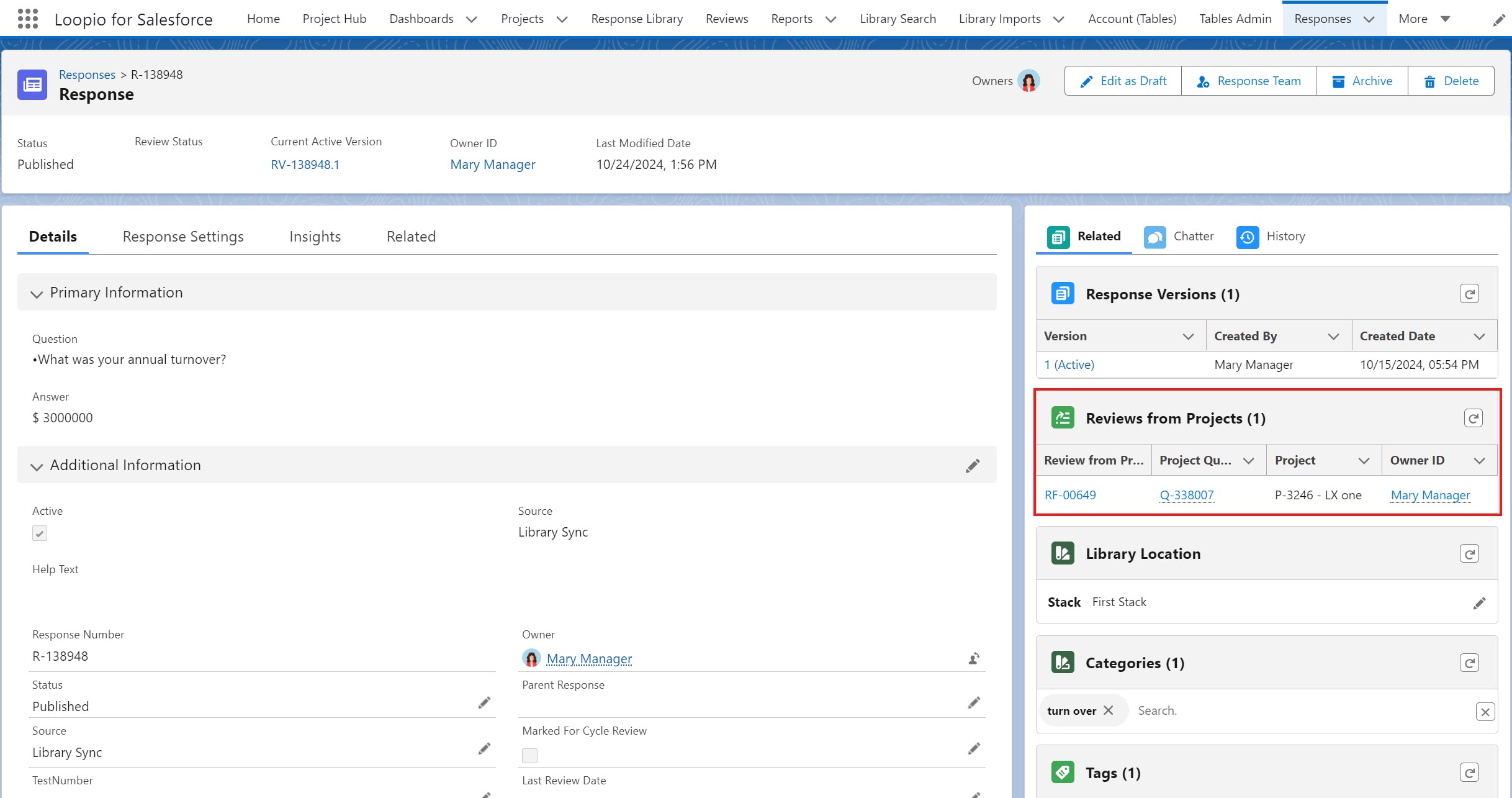This screenshot has width=1512, height=798.
Task: Toggle Marked For Cycle Review checkbox
Action: click(x=529, y=755)
